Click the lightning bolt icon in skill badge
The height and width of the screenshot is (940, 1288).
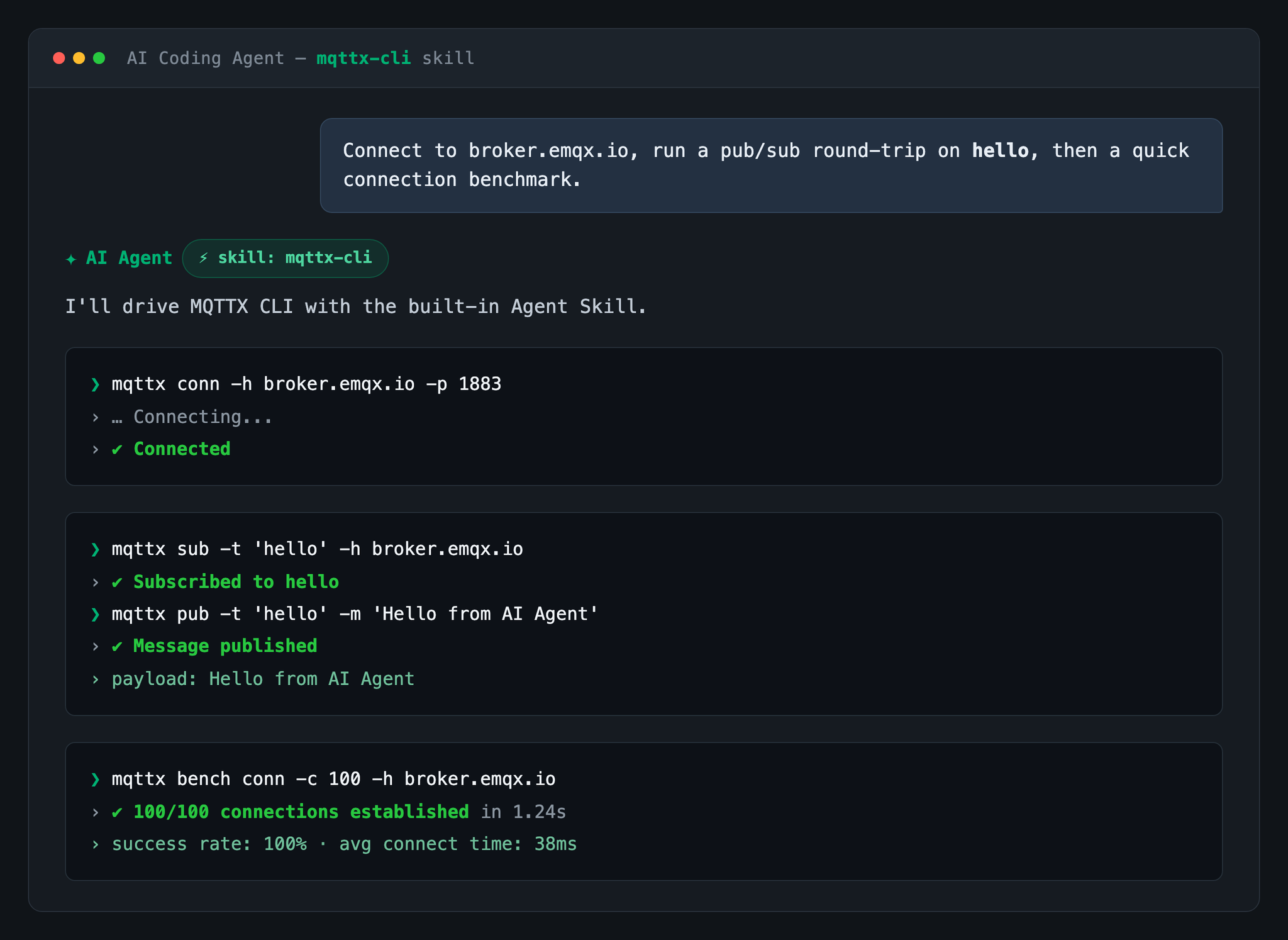click(x=203, y=258)
